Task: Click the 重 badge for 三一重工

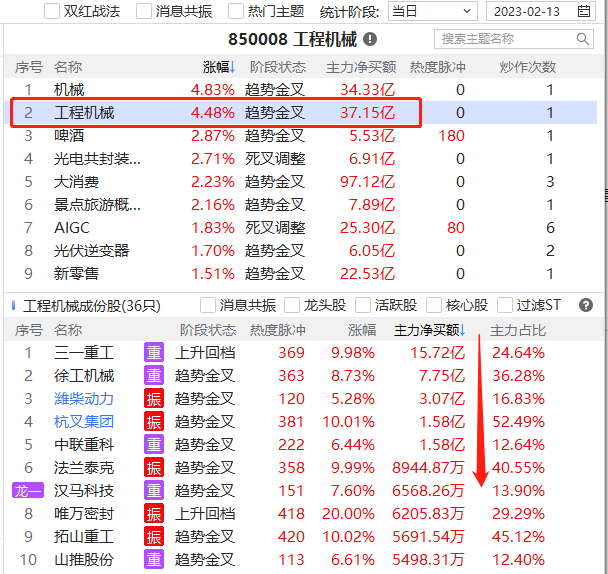Action: click(154, 353)
